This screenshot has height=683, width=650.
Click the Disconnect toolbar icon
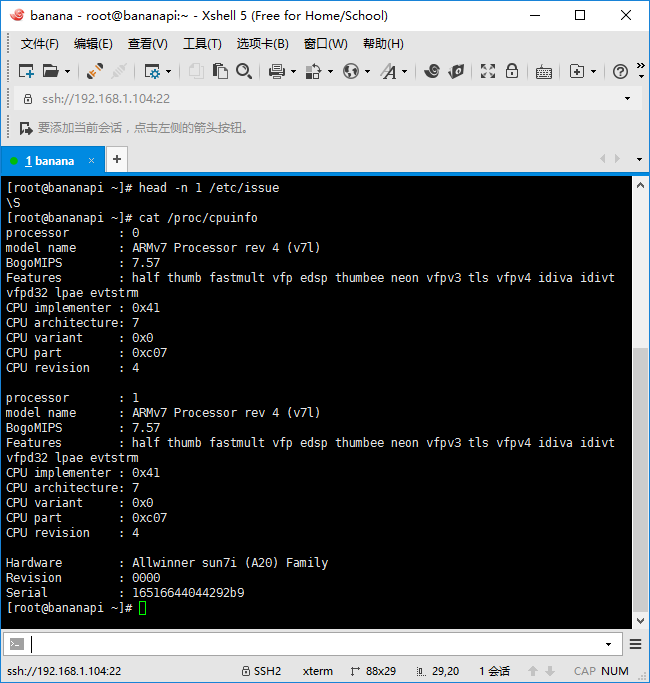click(119, 71)
